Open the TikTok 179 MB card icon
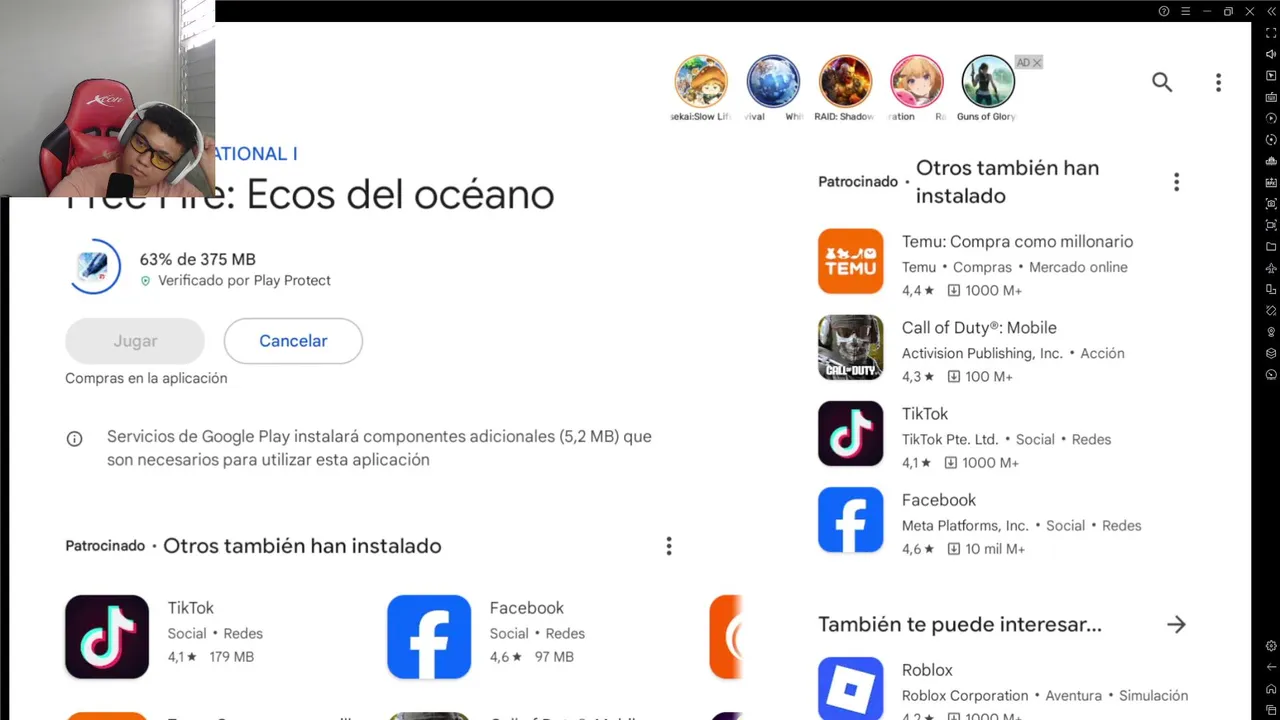 pyautogui.click(x=107, y=637)
